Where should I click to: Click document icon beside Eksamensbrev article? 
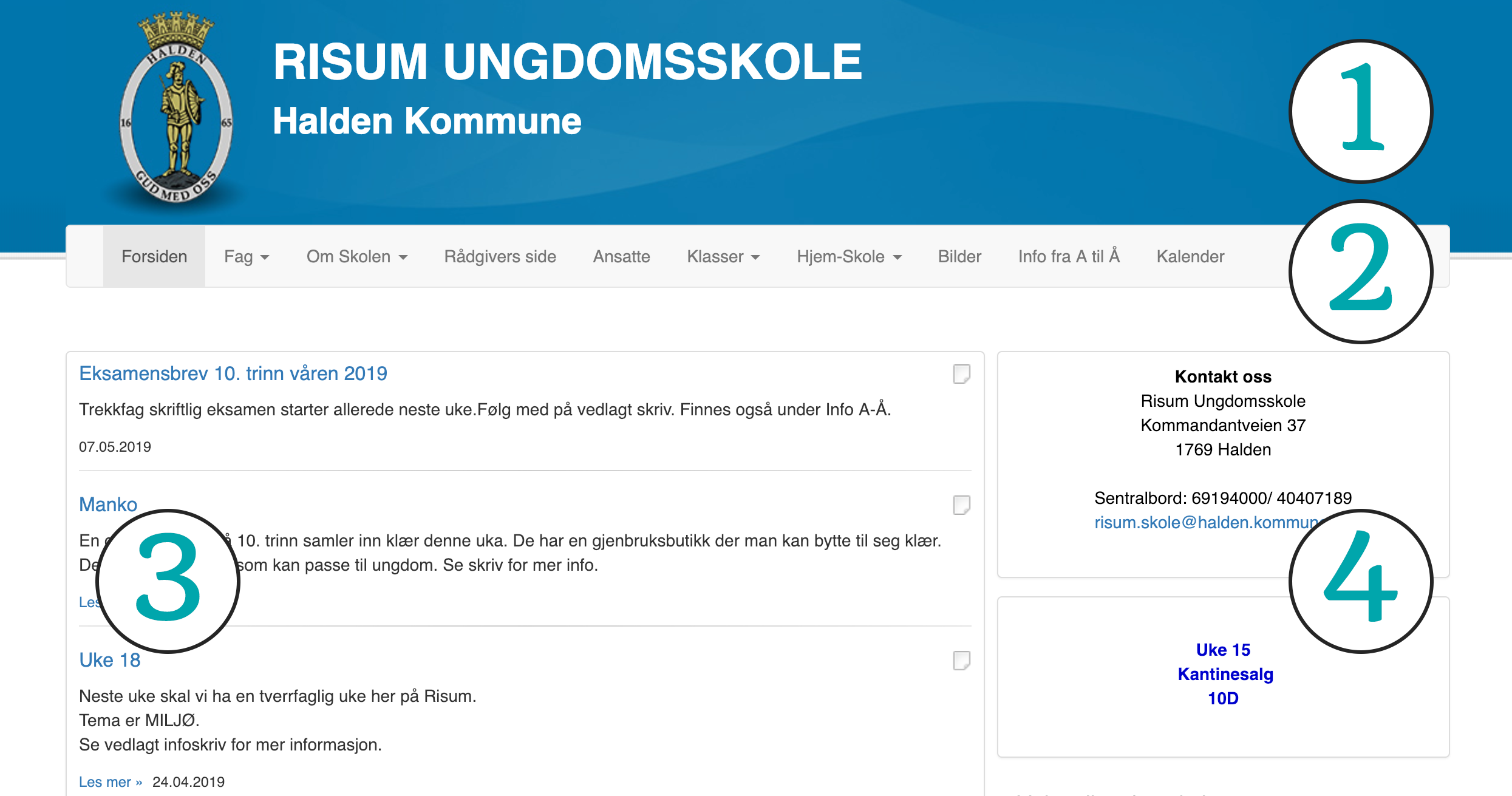point(961,374)
